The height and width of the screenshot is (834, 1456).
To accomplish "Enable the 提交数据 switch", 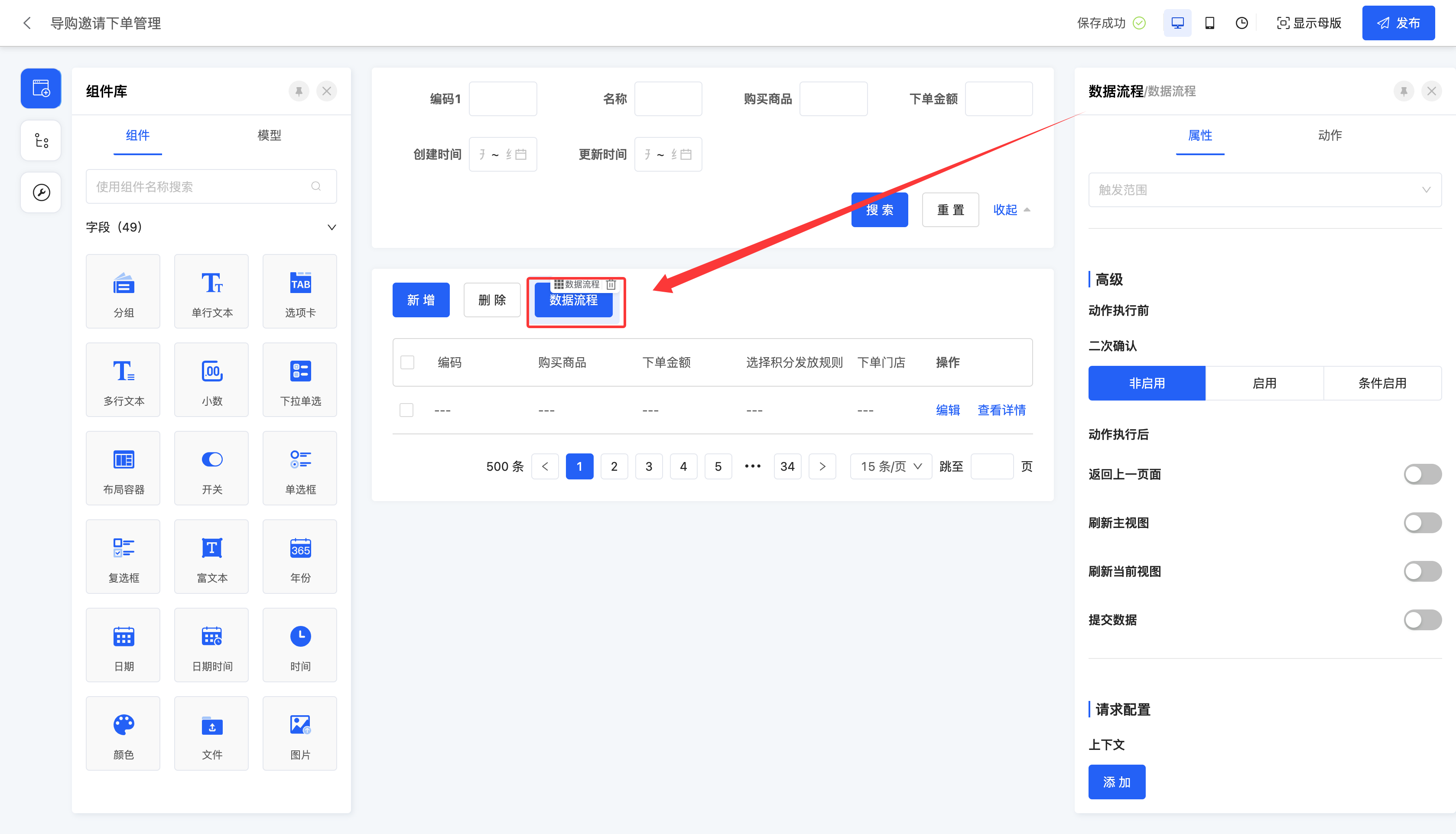I will point(1422,620).
